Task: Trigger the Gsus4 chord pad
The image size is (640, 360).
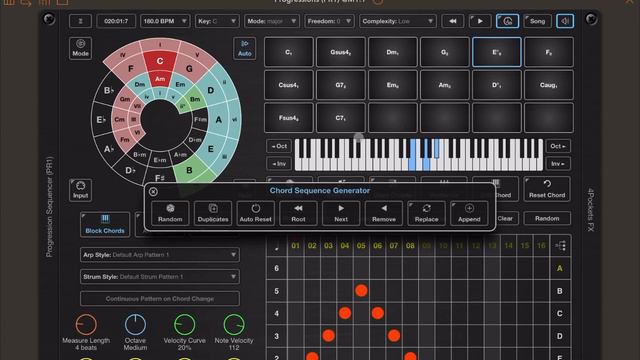Action: [x=340, y=52]
